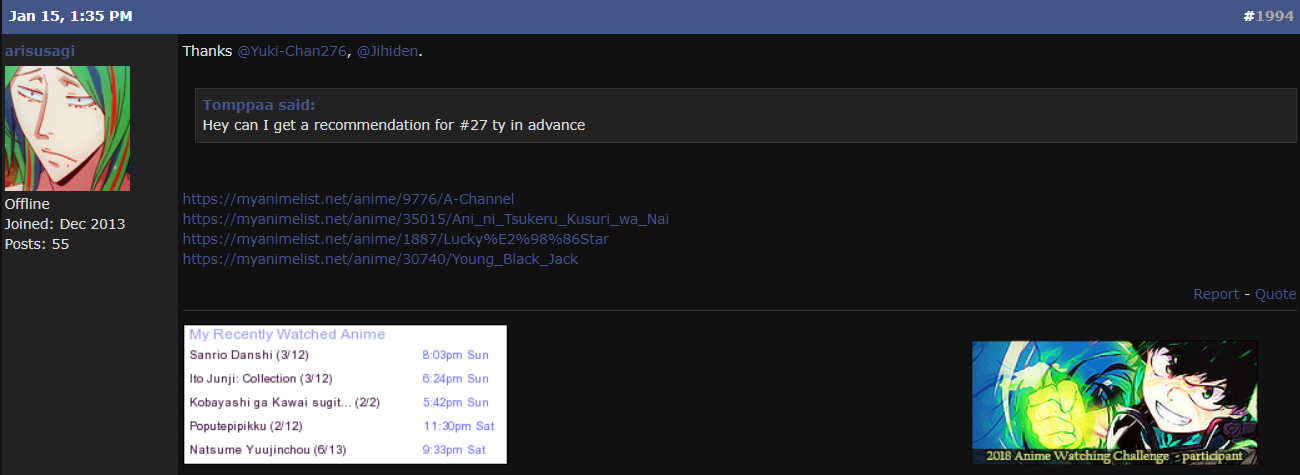Click the '11:30pm Sat' timestamp

pos(458,426)
